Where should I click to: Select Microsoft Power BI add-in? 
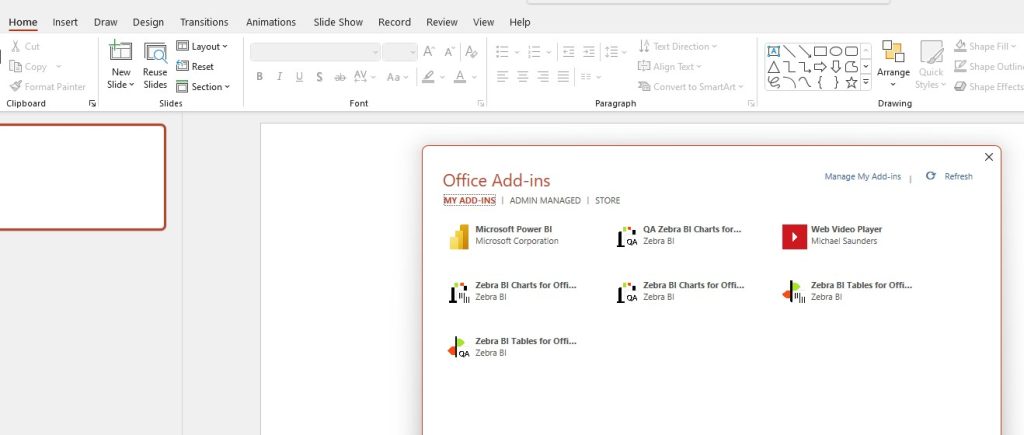(x=504, y=236)
